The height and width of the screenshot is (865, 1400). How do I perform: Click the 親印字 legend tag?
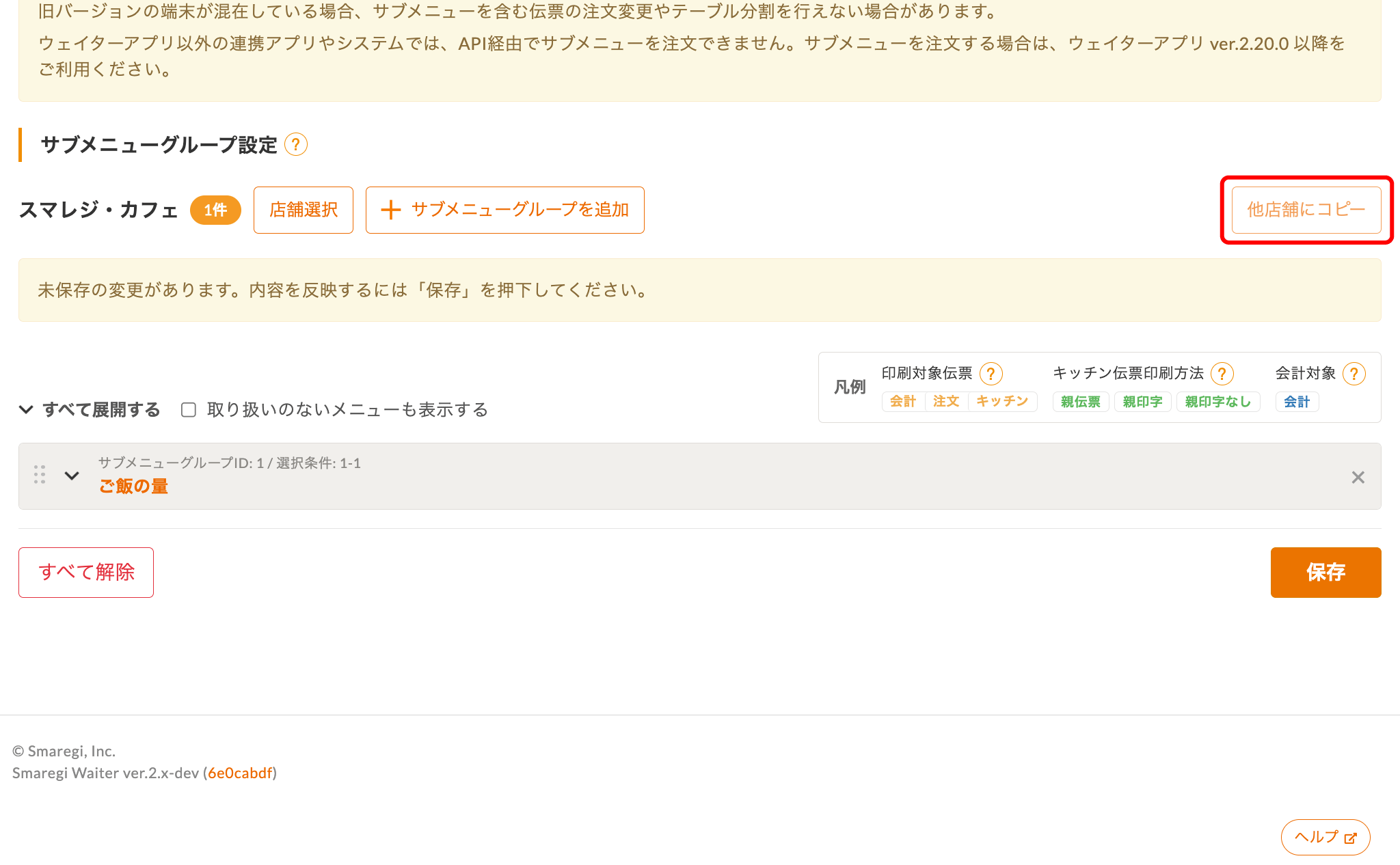coord(1143,402)
